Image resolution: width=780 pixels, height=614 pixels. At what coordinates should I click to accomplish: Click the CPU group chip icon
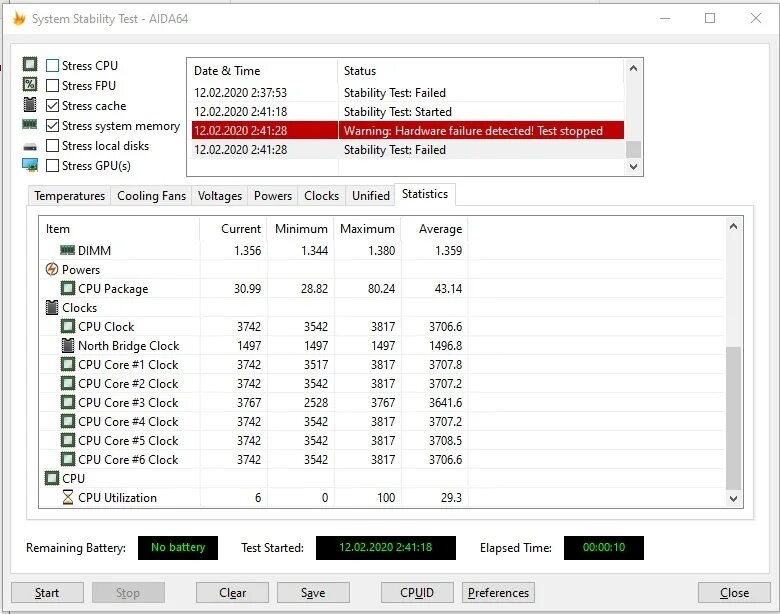click(52, 478)
